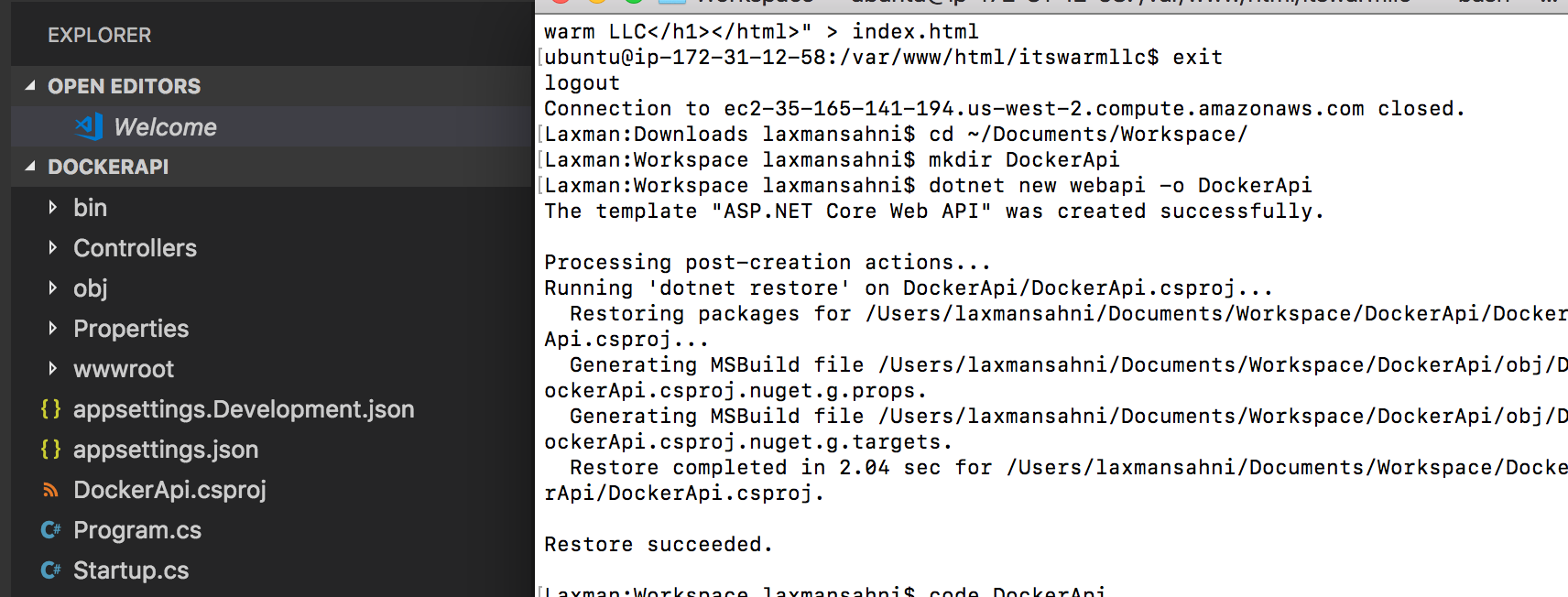The image size is (1568, 597).
Task: Click the C# icon next to Program.cs
Action: point(52,530)
